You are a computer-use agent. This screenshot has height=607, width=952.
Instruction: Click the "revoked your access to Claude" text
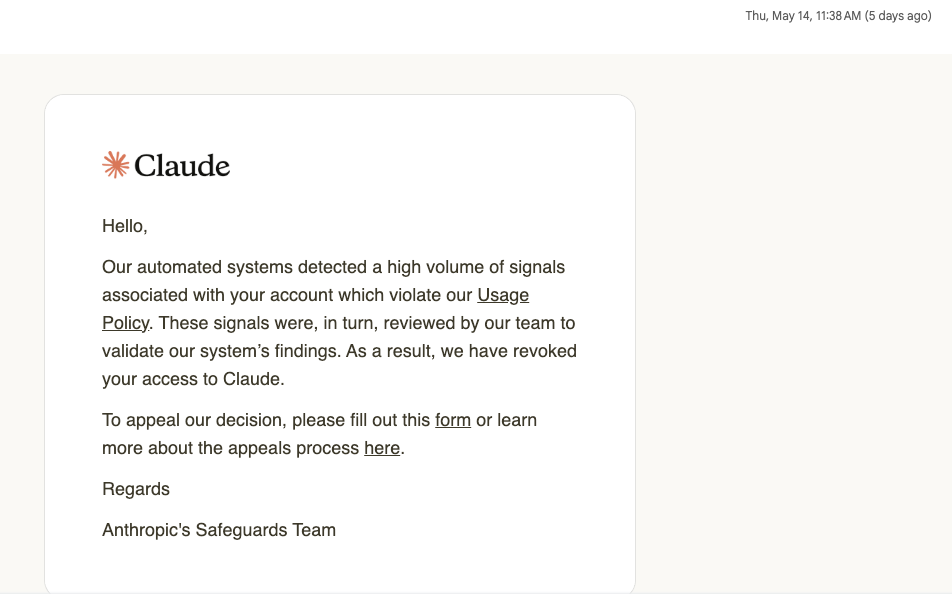[x=339, y=365]
